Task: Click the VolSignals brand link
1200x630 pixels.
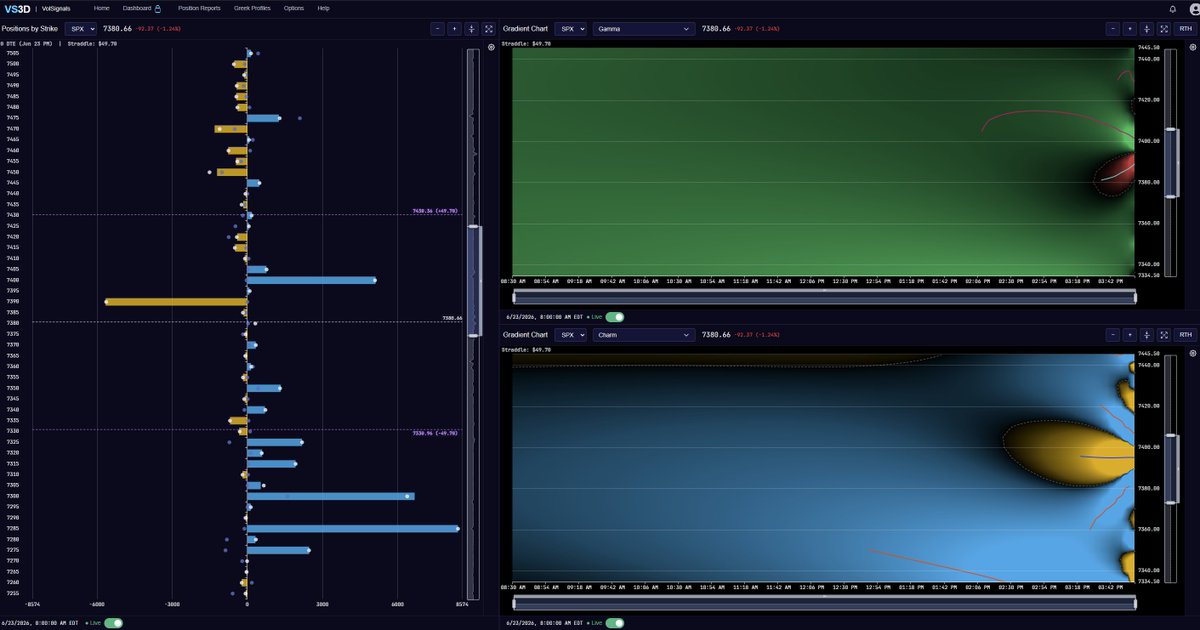Action: point(58,8)
